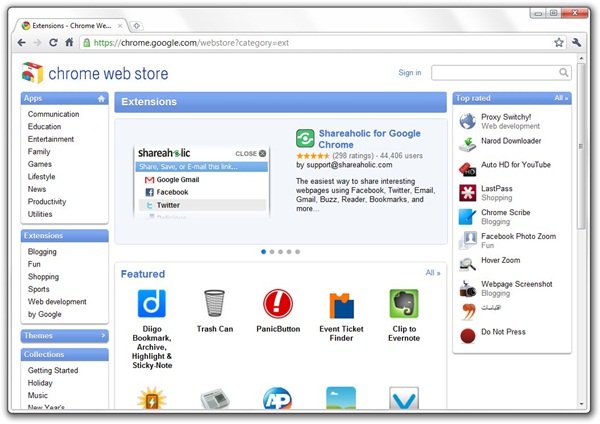This screenshot has width=600, height=424.
Task: Select the fourth carousel dot
Action: (x=289, y=252)
